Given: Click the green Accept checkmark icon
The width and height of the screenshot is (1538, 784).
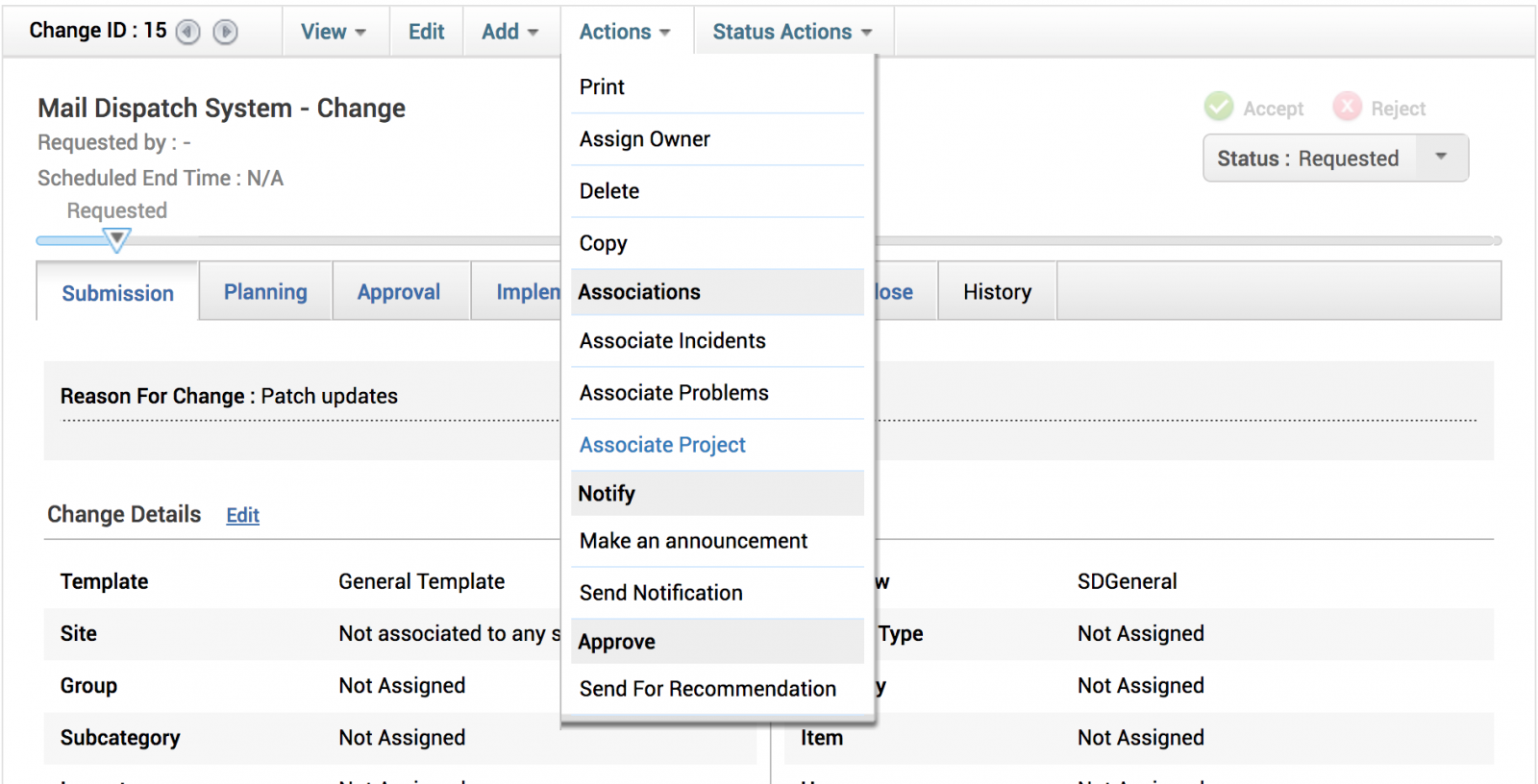Looking at the screenshot, I should (1219, 106).
